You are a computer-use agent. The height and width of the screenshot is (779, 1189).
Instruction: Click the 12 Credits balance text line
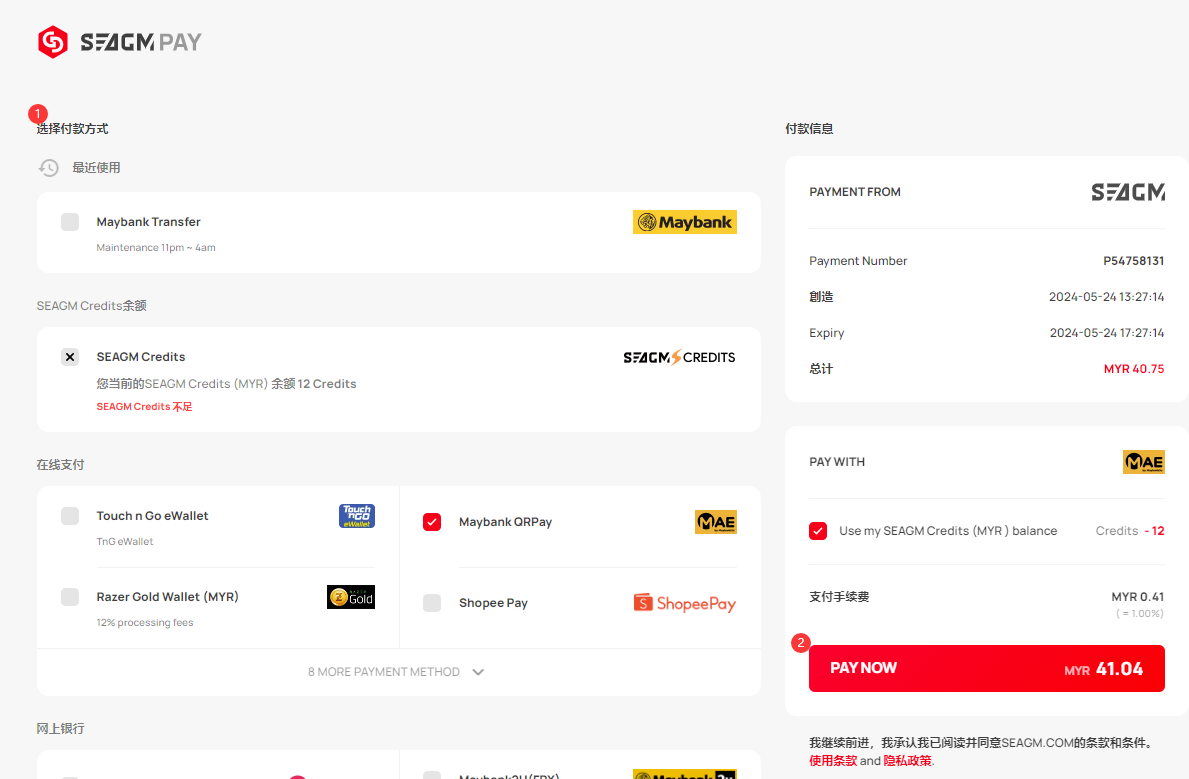(x=227, y=384)
